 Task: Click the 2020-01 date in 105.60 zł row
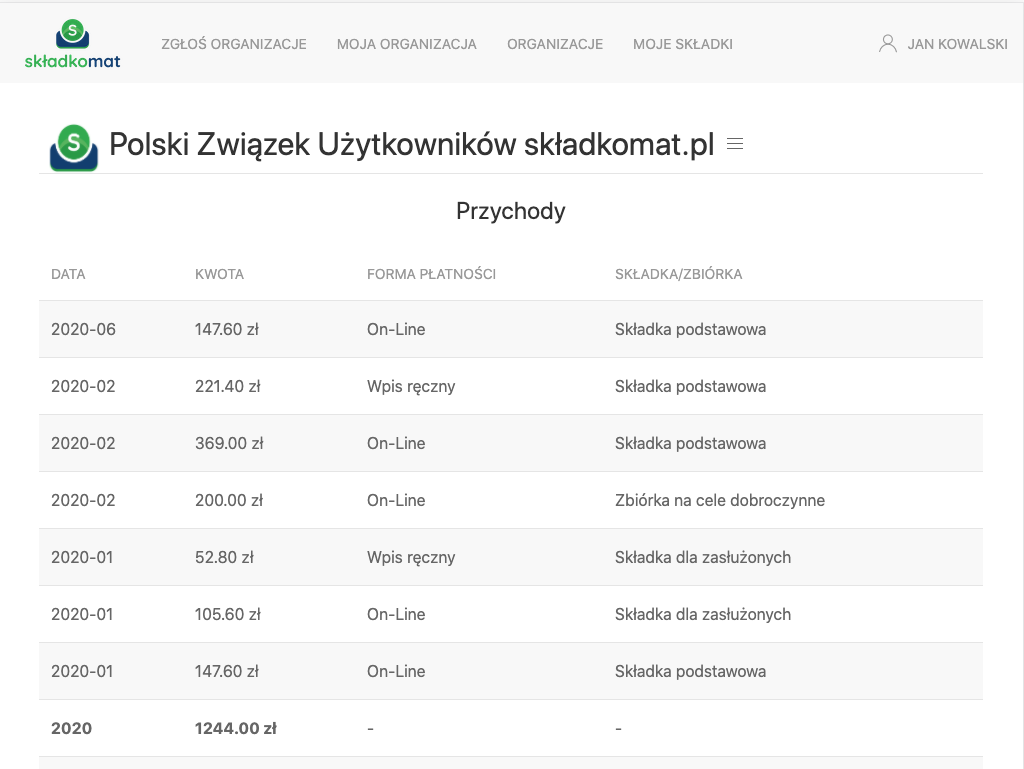(x=82, y=614)
